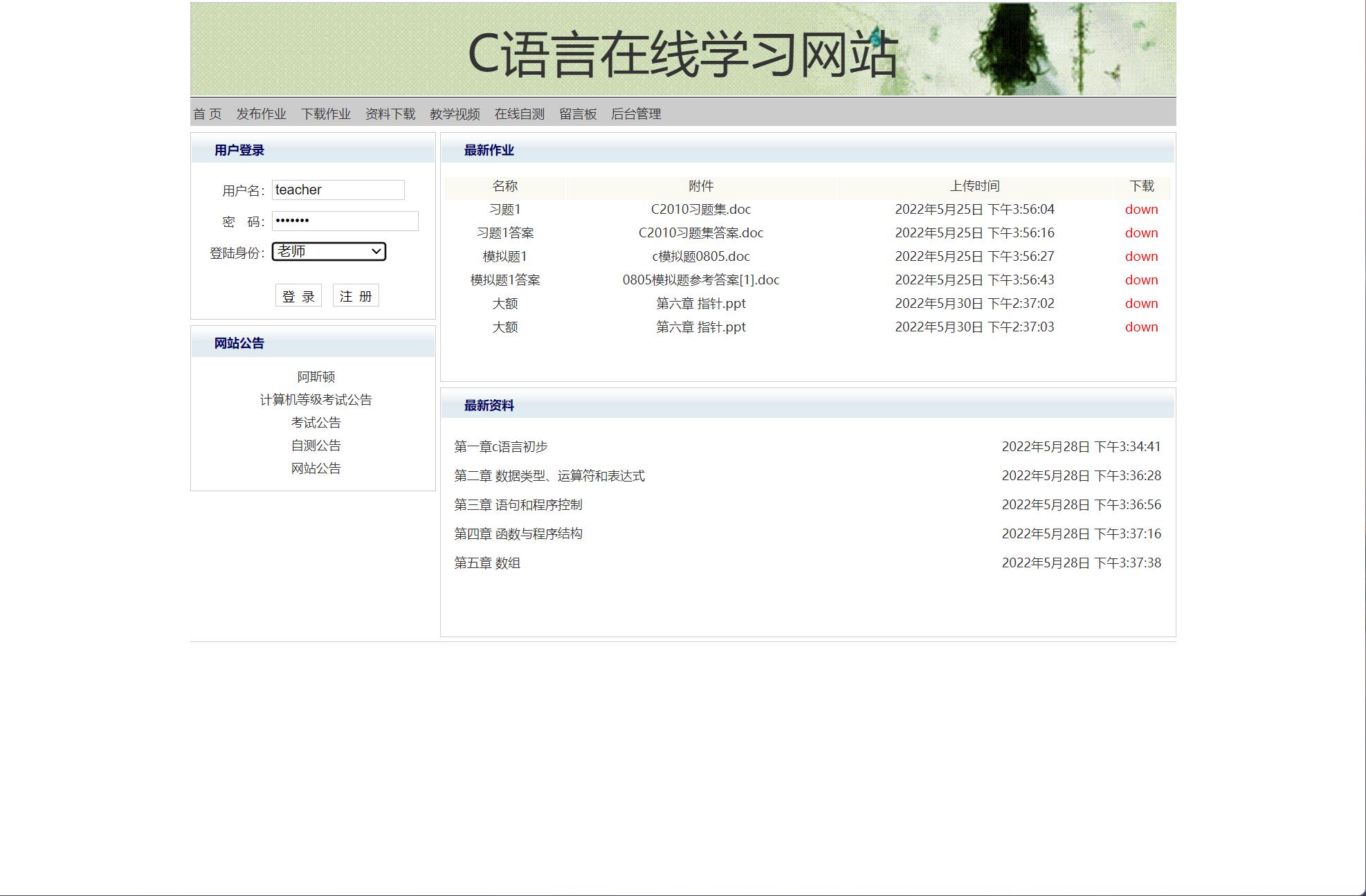Select 老师 in the login identity selector
The width and height of the screenshot is (1366, 896).
click(x=329, y=251)
